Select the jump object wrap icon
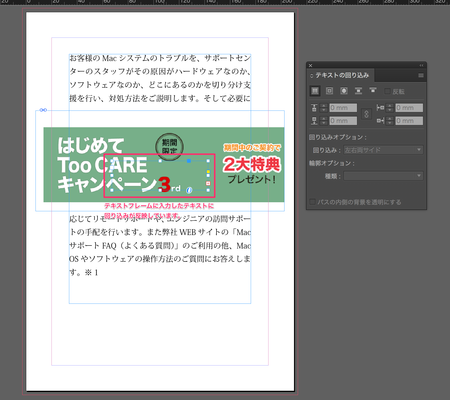Viewport: 450px width, 400px height. tap(358, 91)
